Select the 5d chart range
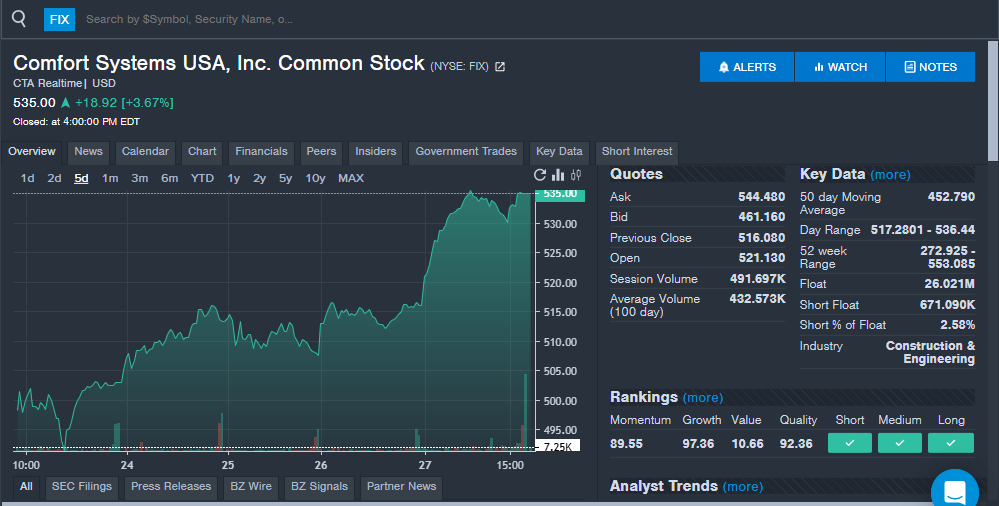 tap(81, 178)
